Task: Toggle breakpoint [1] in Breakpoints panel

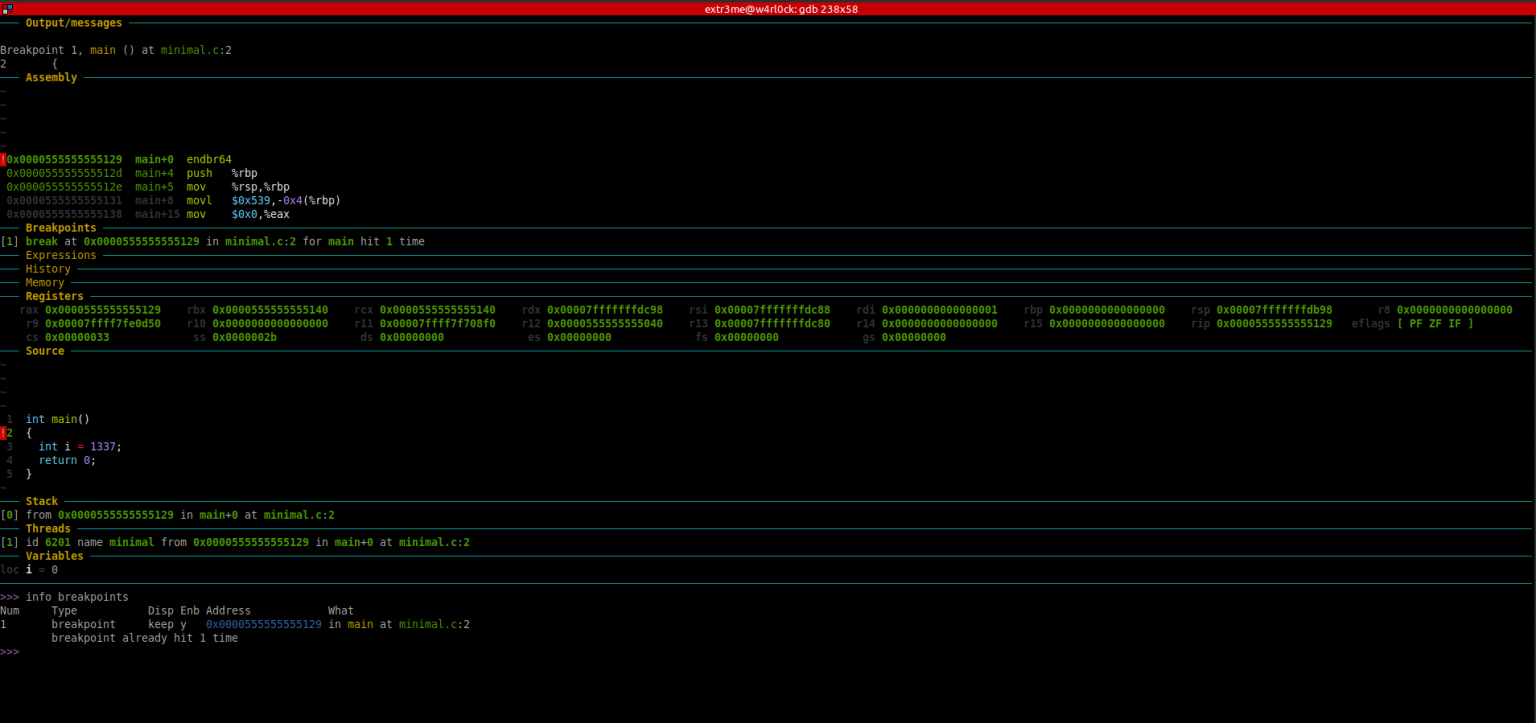Action: (x=10, y=241)
